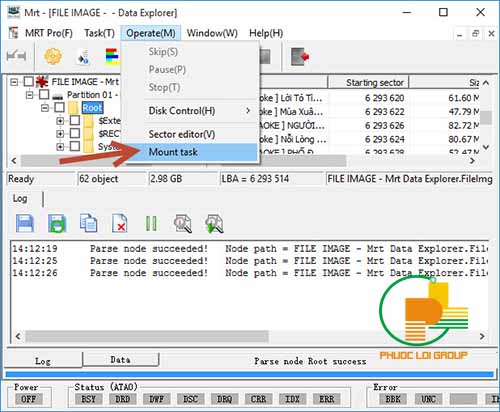Click the tree pane left scroll arrow
The height and width of the screenshot is (412, 500).
click(14, 161)
